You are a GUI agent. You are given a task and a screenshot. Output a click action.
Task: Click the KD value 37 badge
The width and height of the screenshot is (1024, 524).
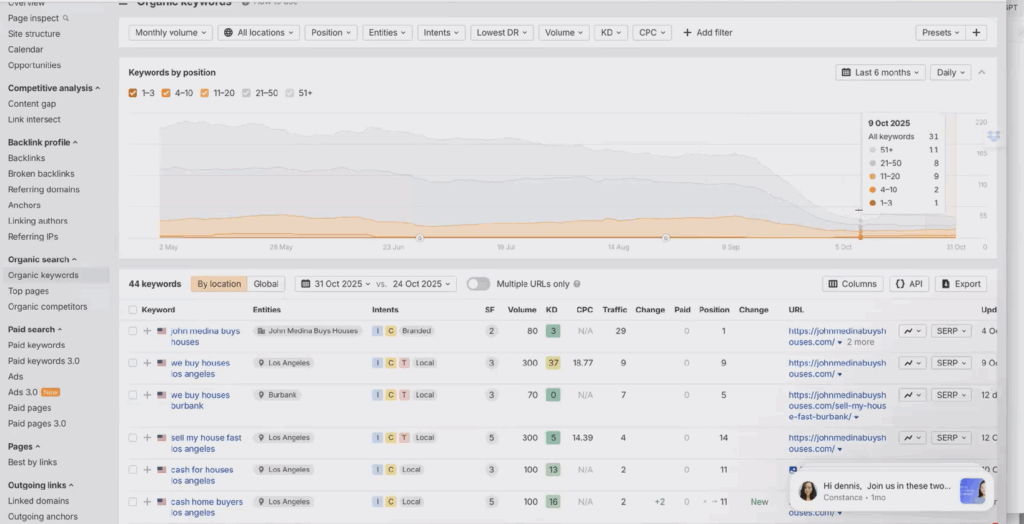click(x=552, y=363)
